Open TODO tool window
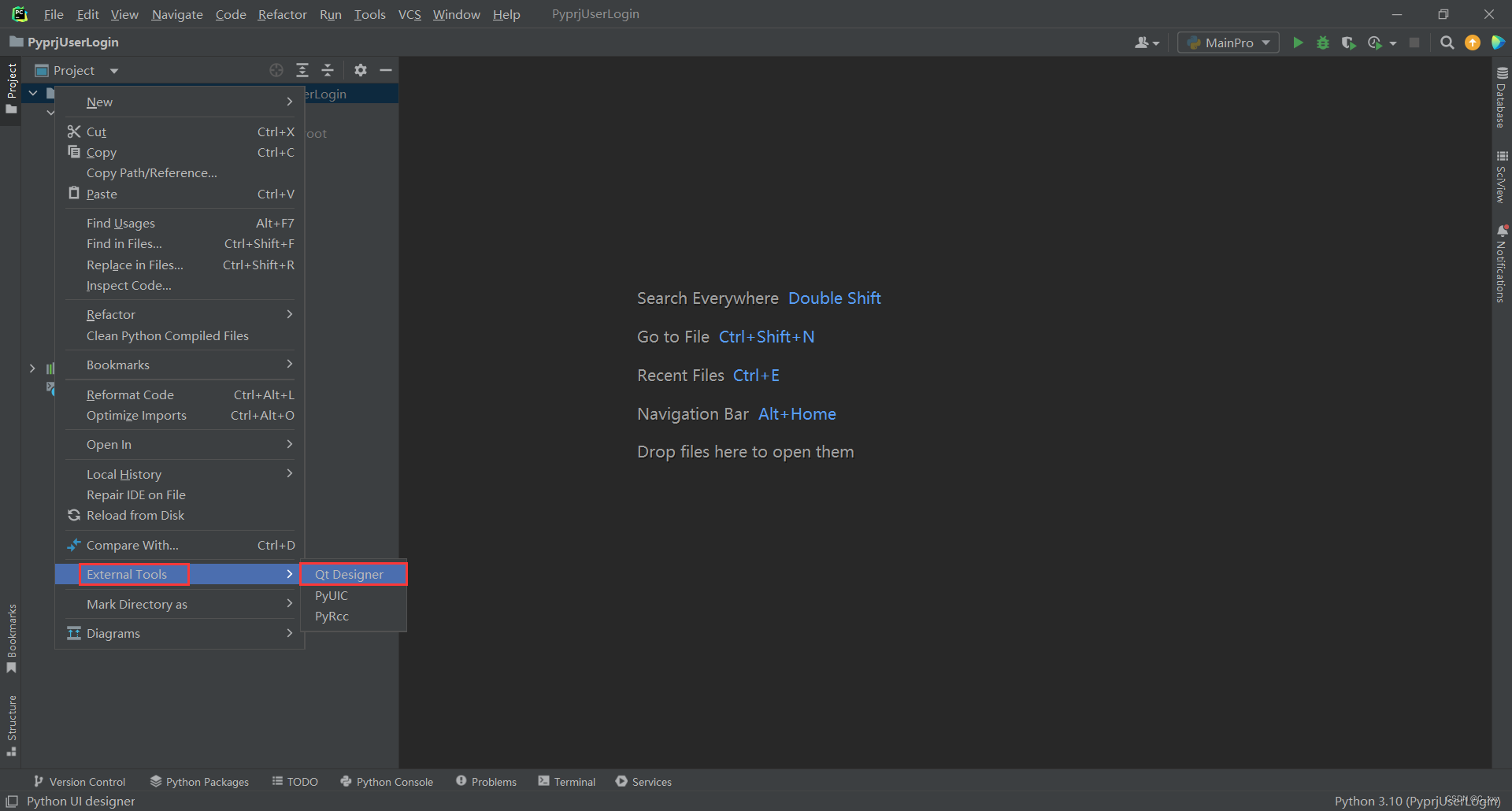This screenshot has height=811, width=1512. pos(295,781)
